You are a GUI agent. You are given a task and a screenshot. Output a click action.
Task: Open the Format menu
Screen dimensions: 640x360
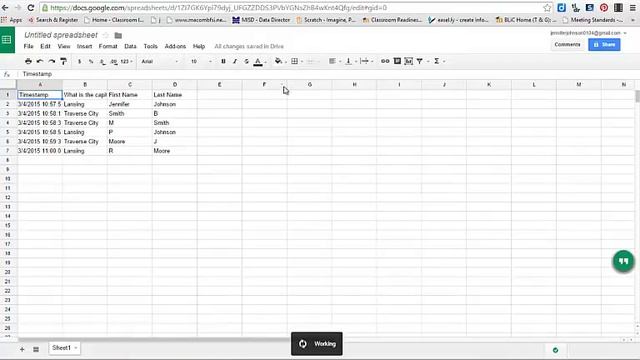coord(108,46)
